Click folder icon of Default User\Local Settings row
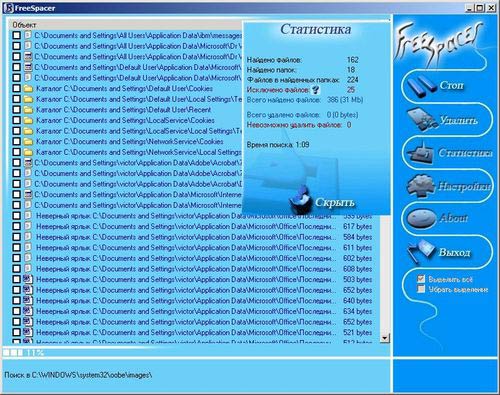Viewport: 500px width, 395px height. click(x=28, y=99)
